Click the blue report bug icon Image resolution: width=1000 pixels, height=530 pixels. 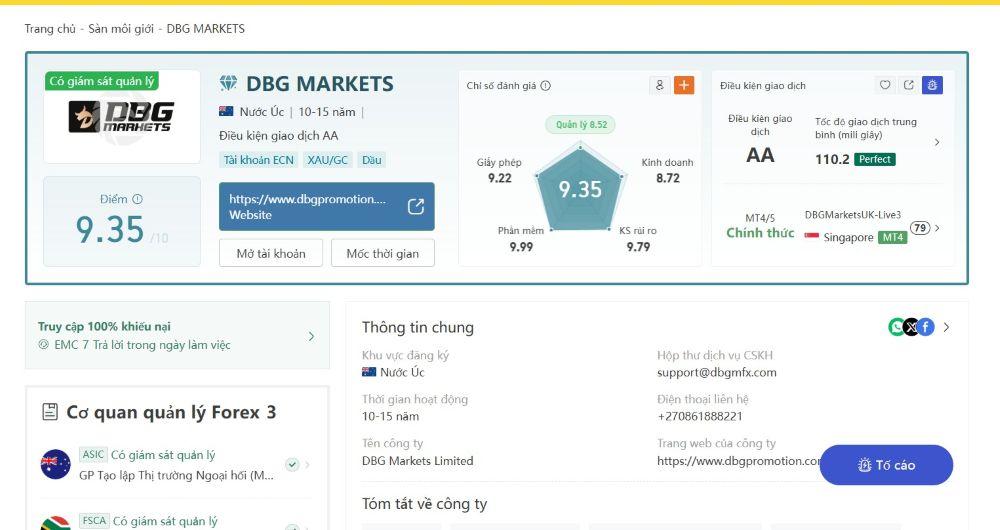click(932, 85)
